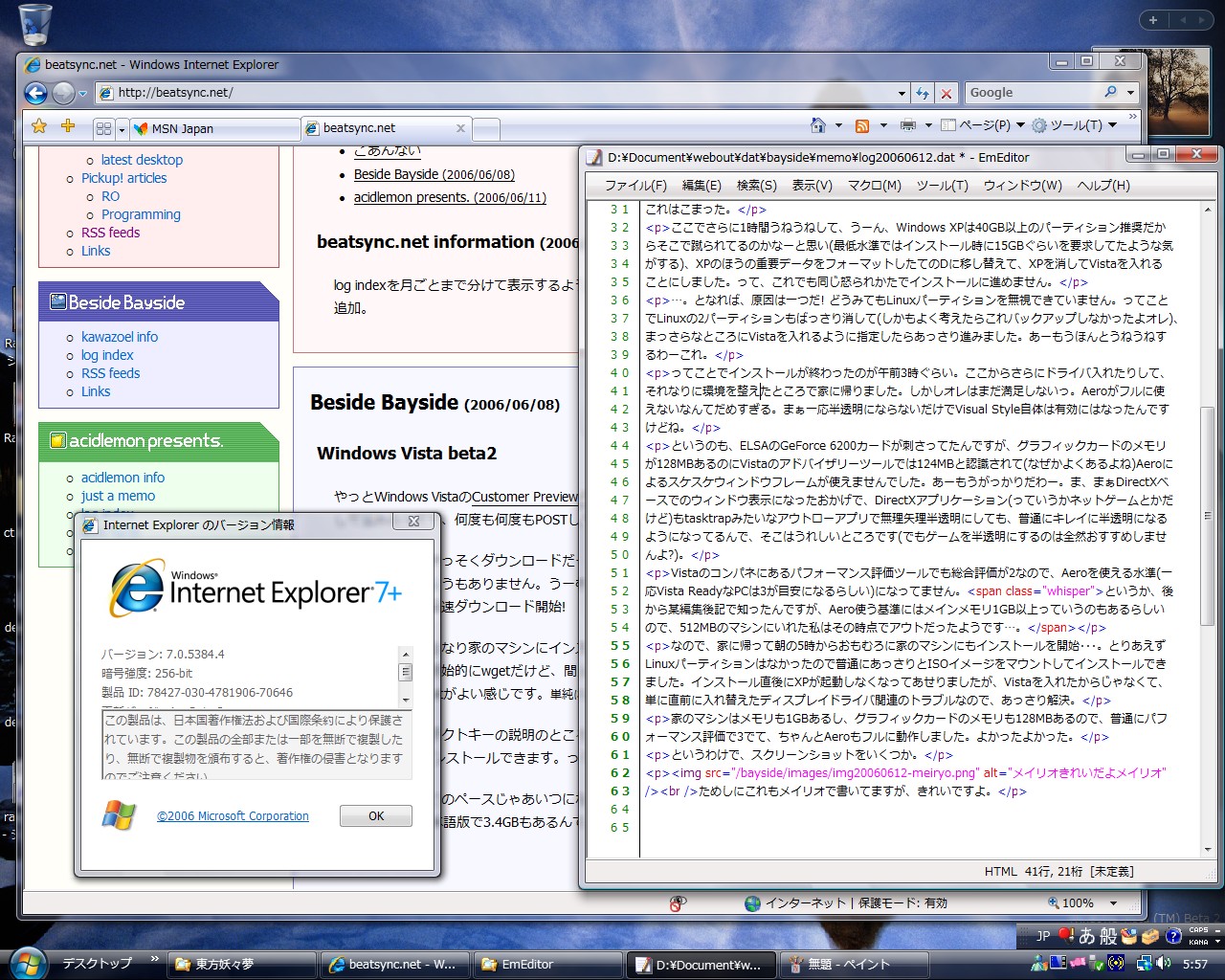Click the Refresh button beside address bar
The height and width of the screenshot is (980, 1225).
pyautogui.click(x=923, y=93)
